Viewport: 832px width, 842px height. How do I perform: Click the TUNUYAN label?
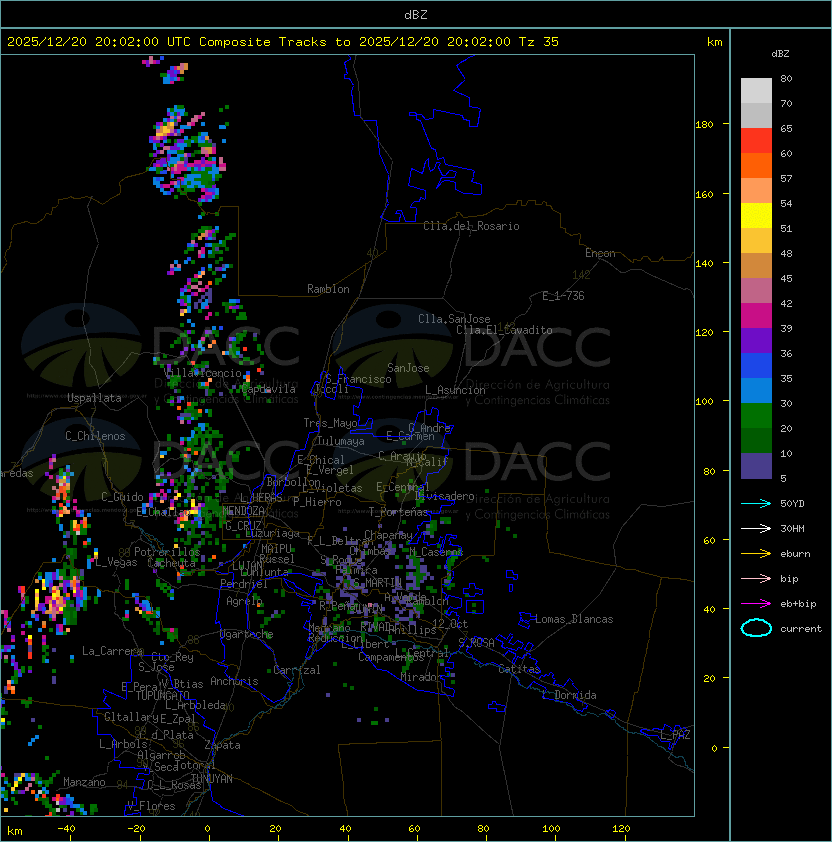tap(212, 779)
